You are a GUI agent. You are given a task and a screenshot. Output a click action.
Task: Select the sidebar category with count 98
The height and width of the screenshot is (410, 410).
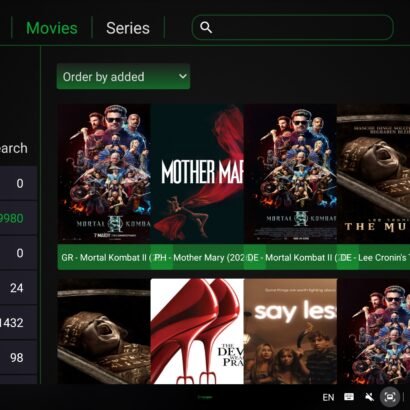18,358
